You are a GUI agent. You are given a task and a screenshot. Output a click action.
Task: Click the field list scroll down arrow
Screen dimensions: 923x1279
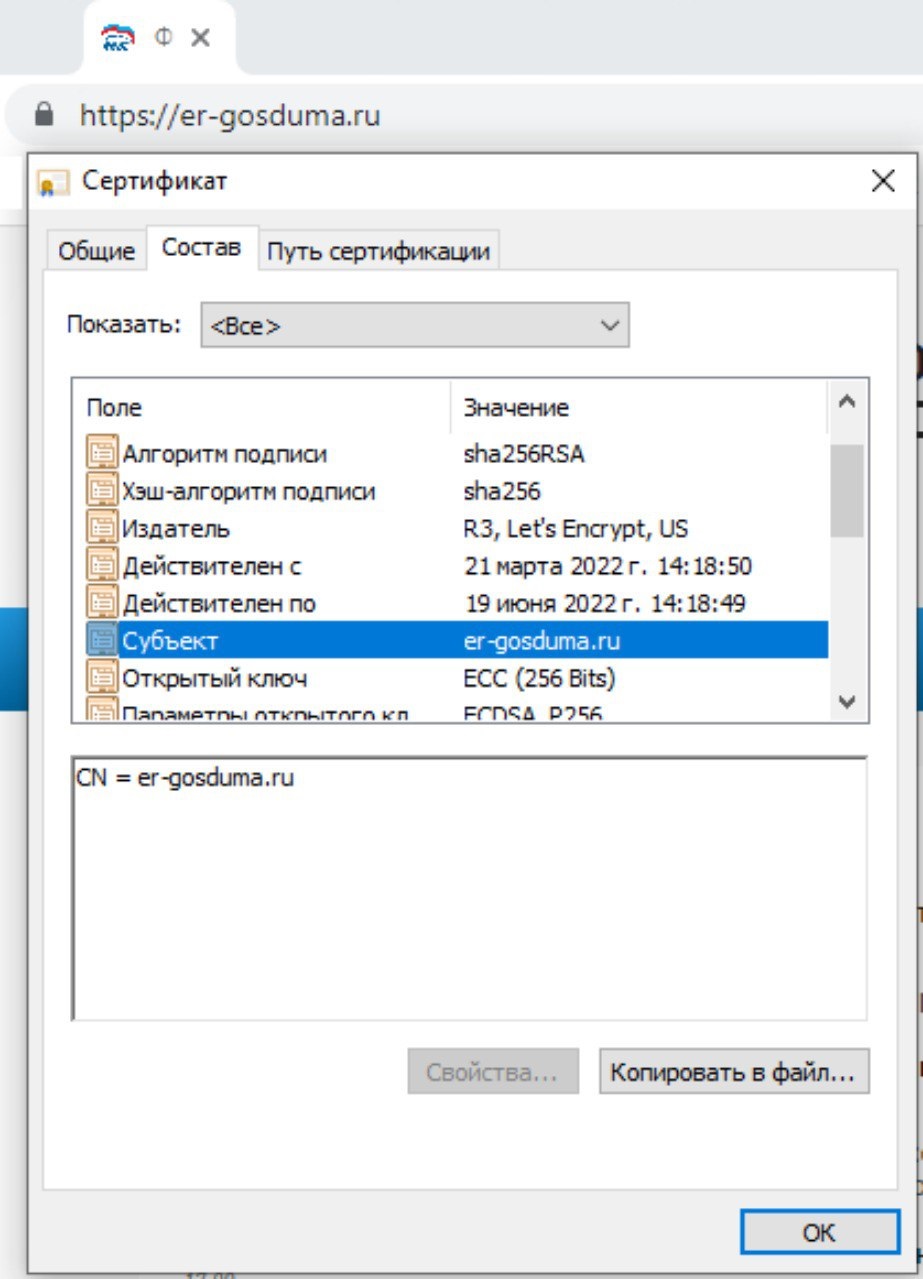[847, 702]
